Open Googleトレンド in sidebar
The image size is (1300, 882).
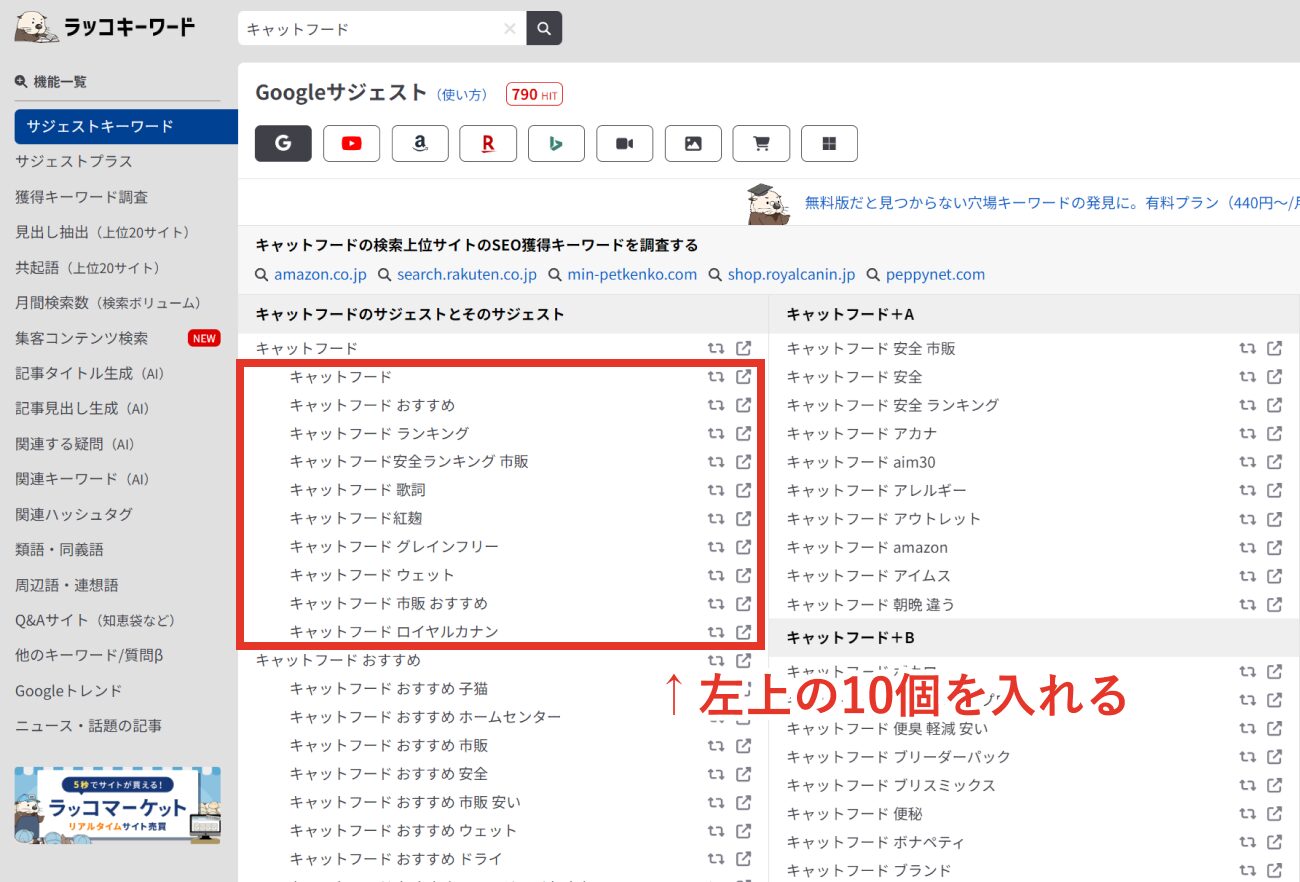[69, 691]
